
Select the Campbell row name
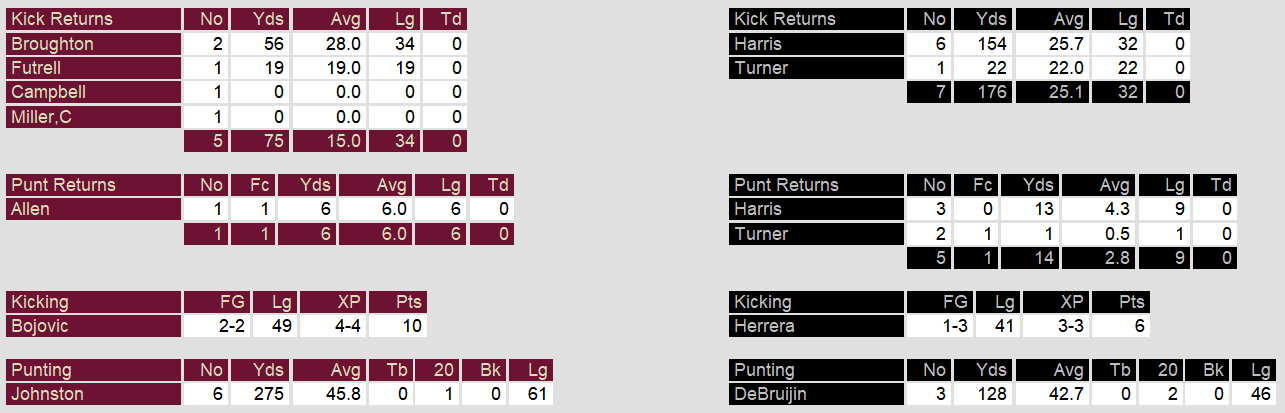point(94,92)
